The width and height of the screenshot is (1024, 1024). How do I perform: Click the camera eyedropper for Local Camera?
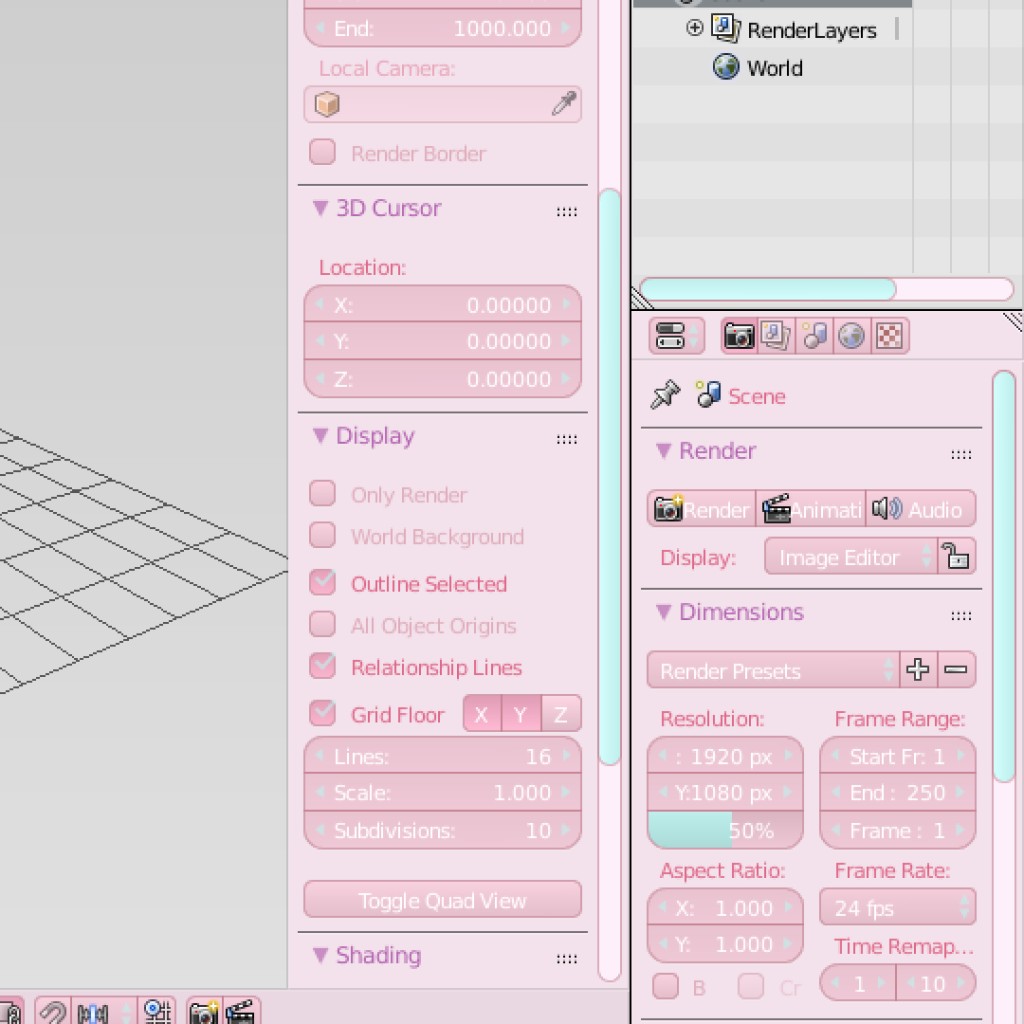[x=565, y=104]
